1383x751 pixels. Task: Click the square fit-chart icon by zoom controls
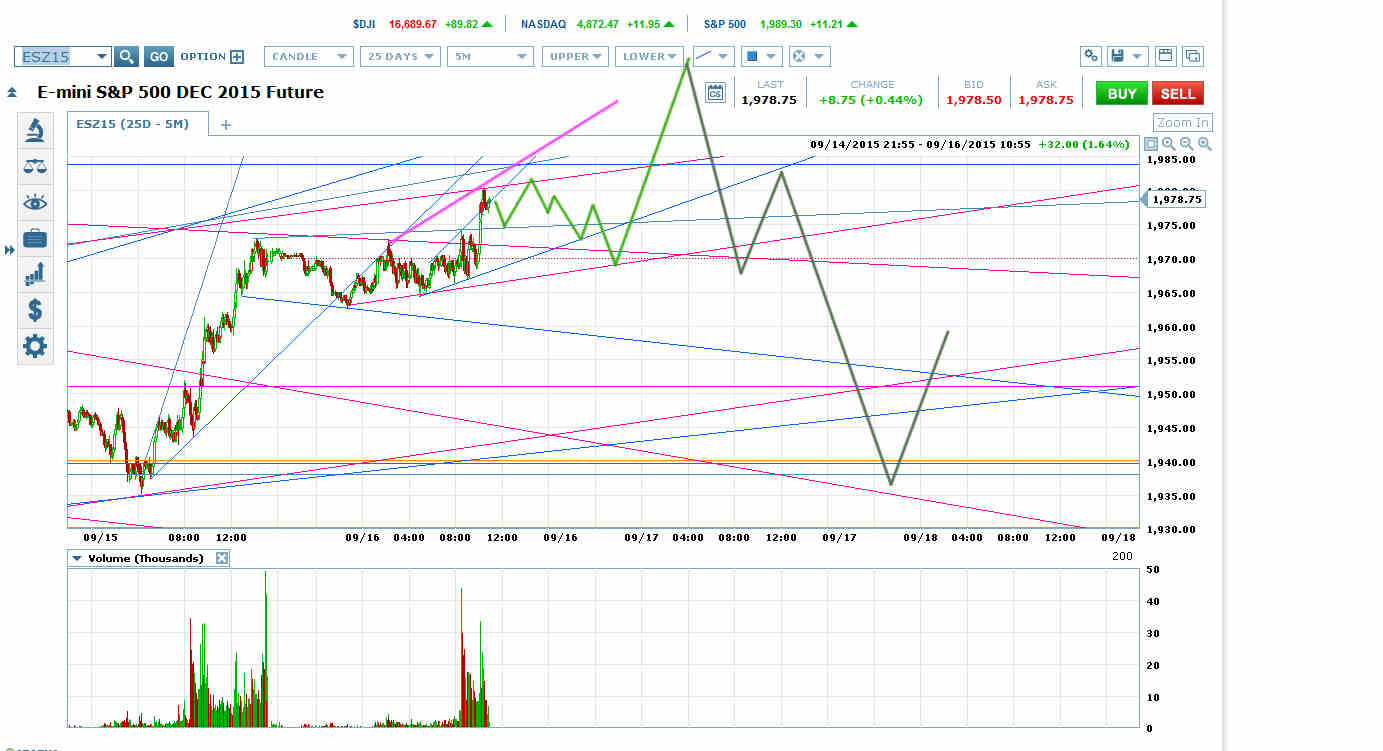pyautogui.click(x=1151, y=144)
